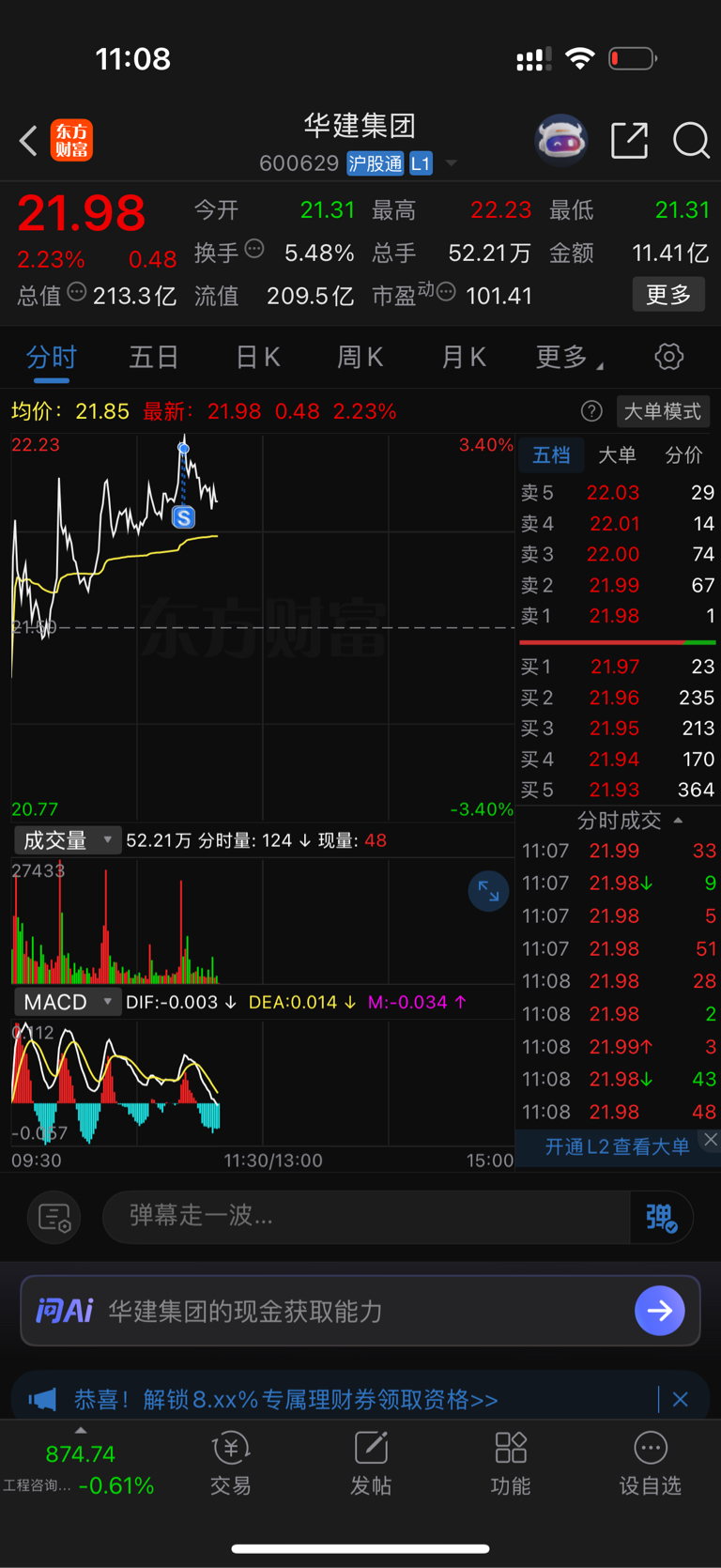Tap the info icon next to 总值

(77, 292)
